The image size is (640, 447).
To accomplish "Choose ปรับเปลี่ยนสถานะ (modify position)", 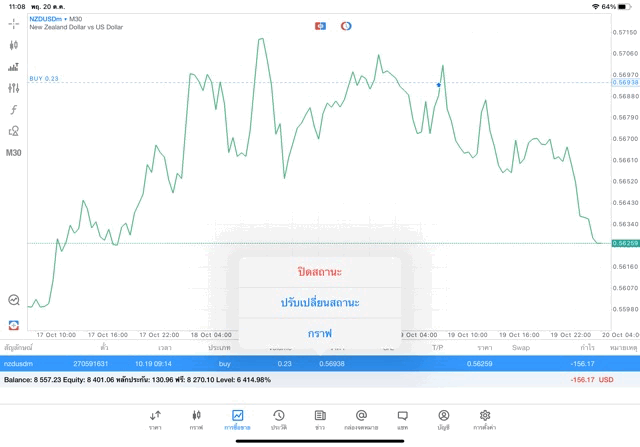I will [x=320, y=303].
